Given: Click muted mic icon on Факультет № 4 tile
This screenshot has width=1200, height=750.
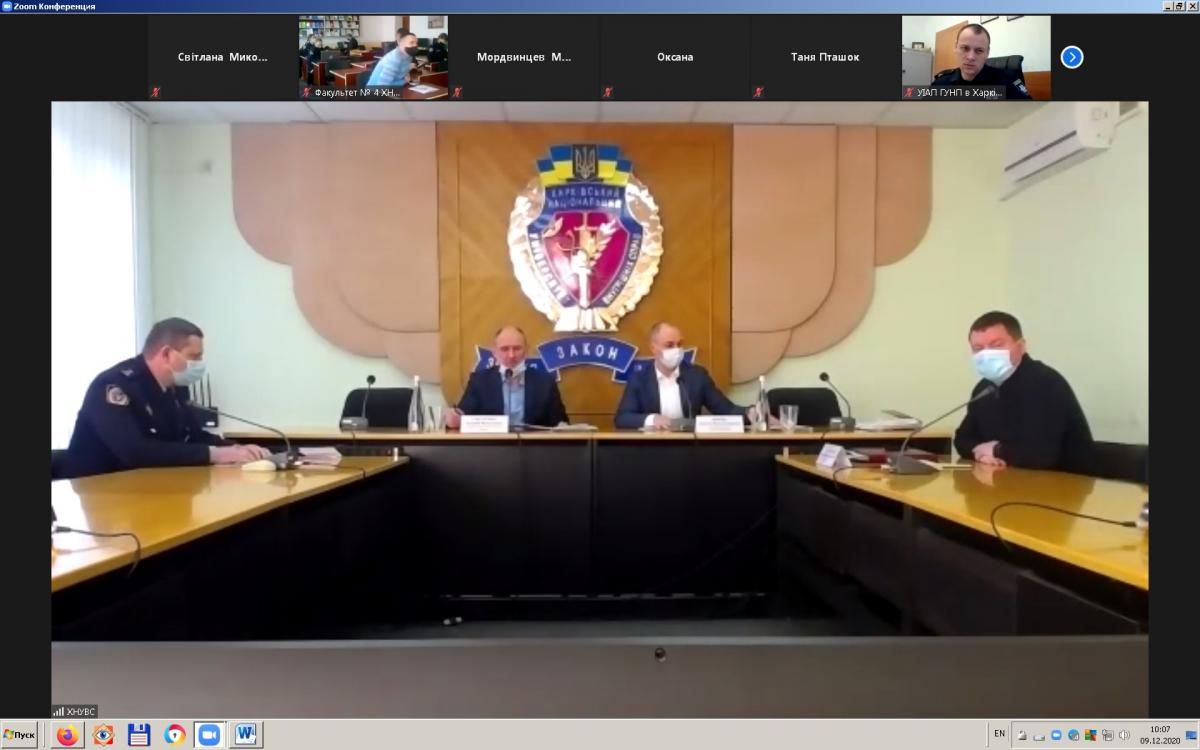Looking at the screenshot, I should click(x=306, y=92).
